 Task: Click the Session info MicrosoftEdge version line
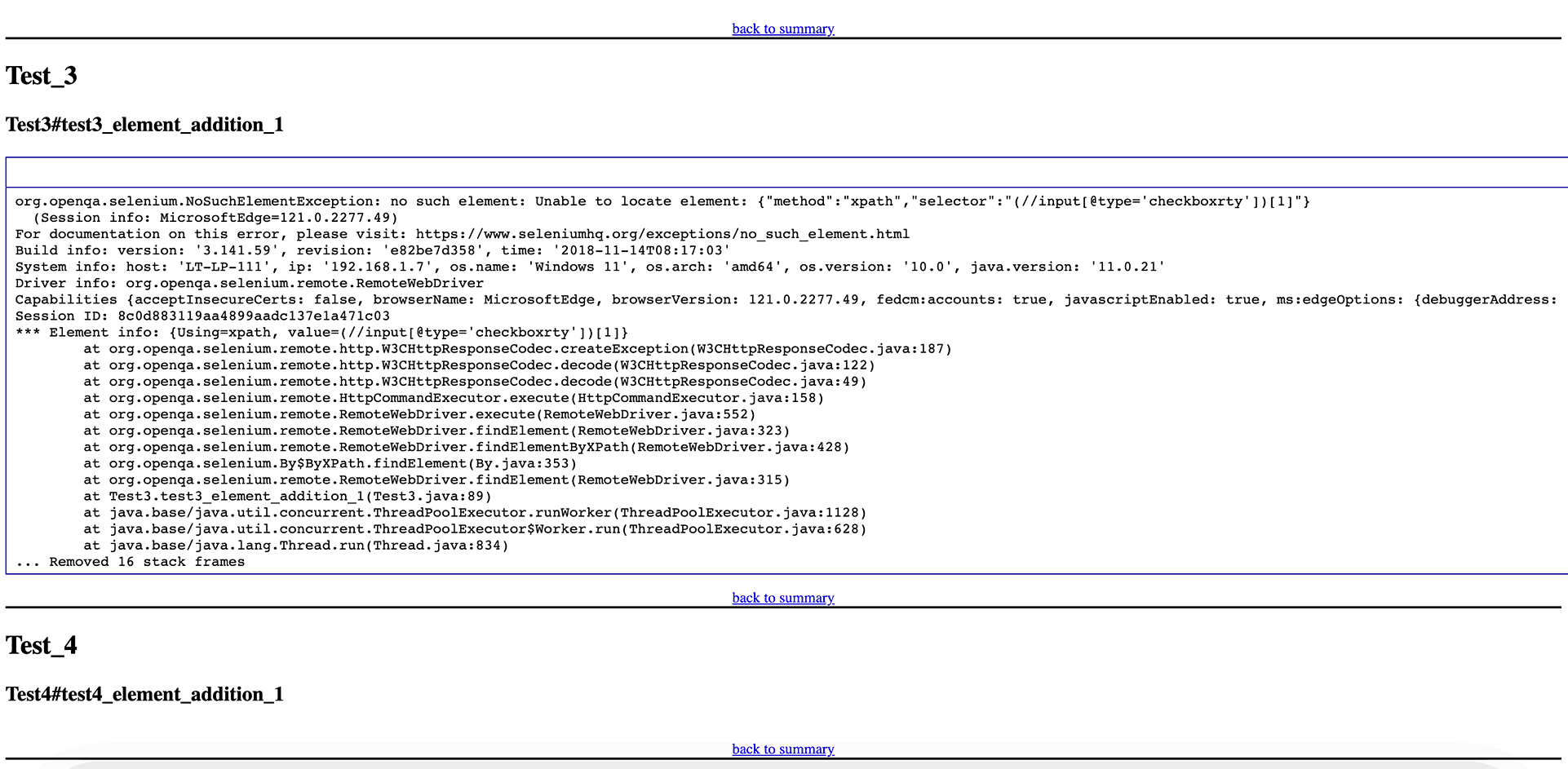(215, 218)
